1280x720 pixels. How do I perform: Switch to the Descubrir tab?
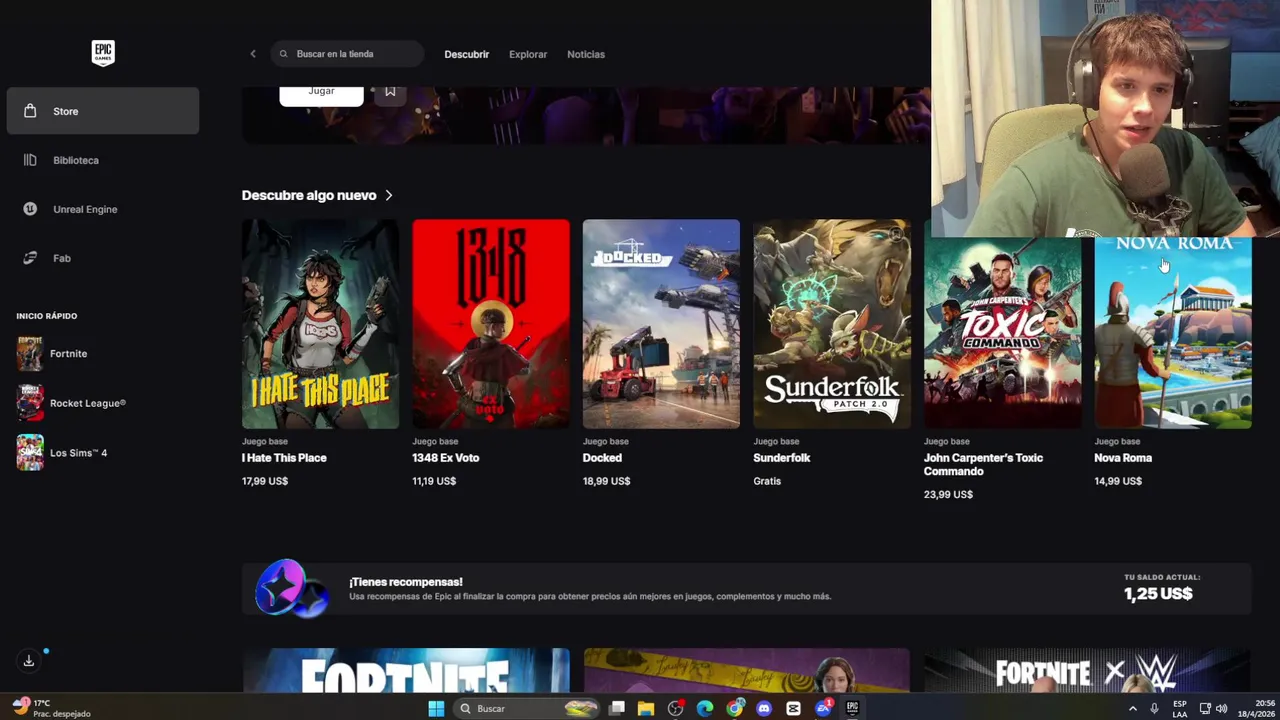point(467,54)
